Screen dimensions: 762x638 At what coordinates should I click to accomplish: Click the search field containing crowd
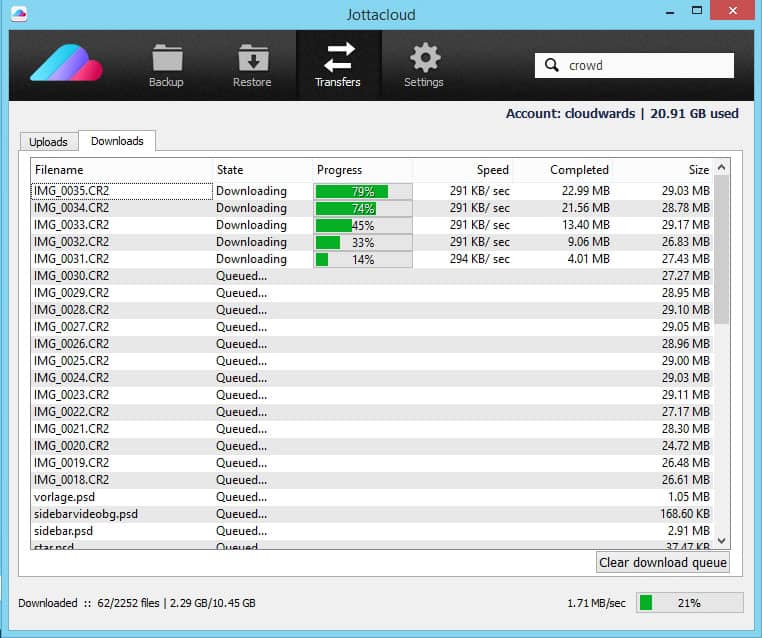click(x=634, y=65)
